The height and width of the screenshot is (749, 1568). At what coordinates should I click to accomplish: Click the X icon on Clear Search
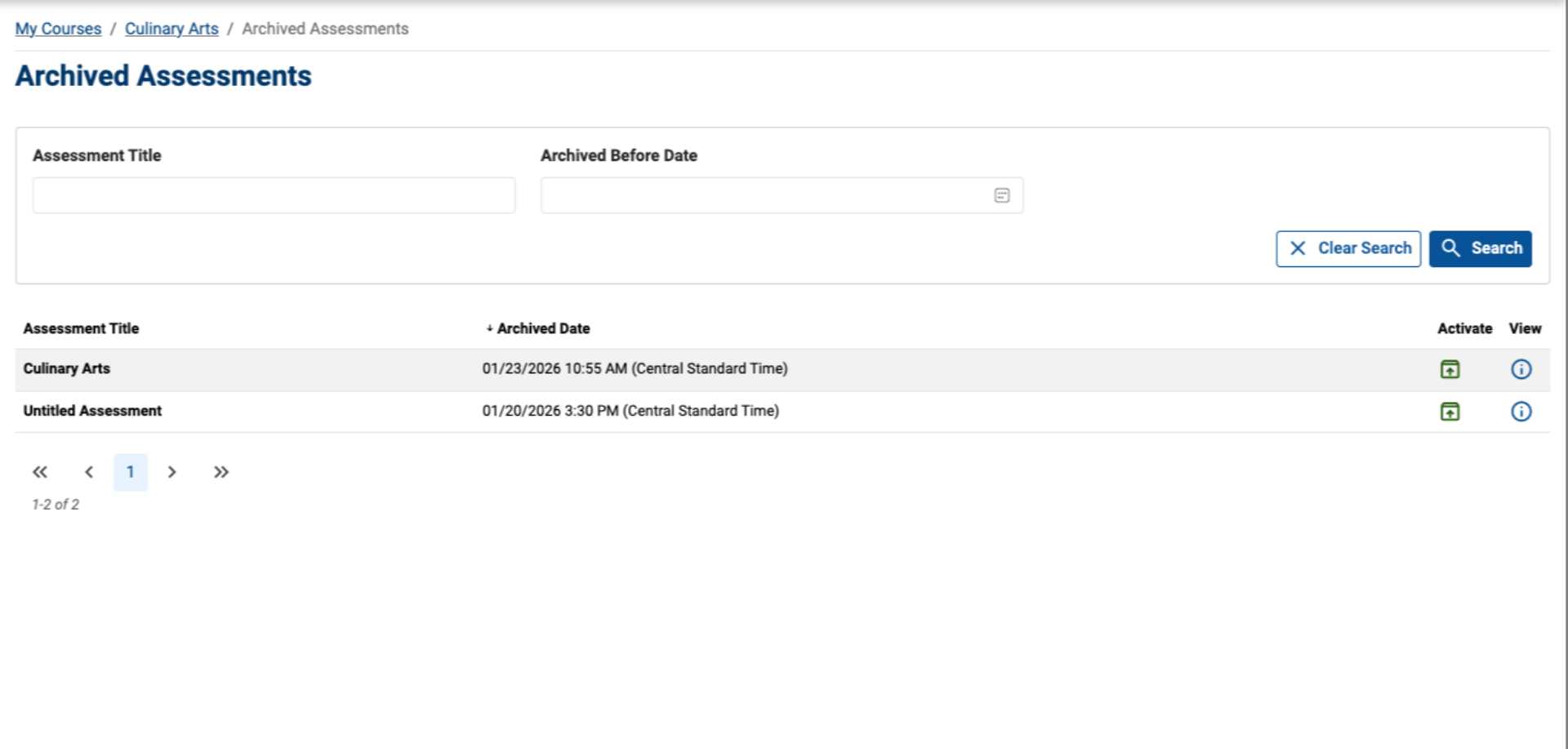coord(1298,248)
